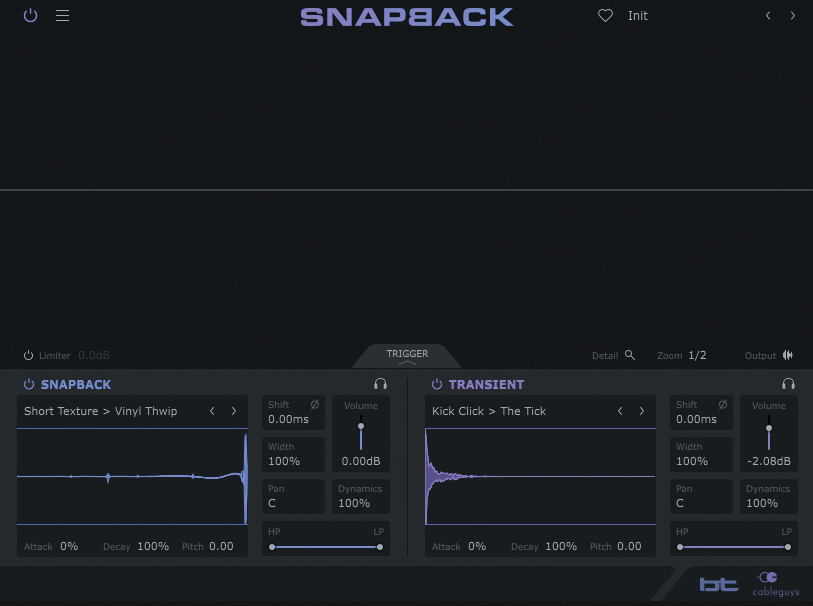
Task: Solo the Transient layer with headphones icon
Action: 788,384
